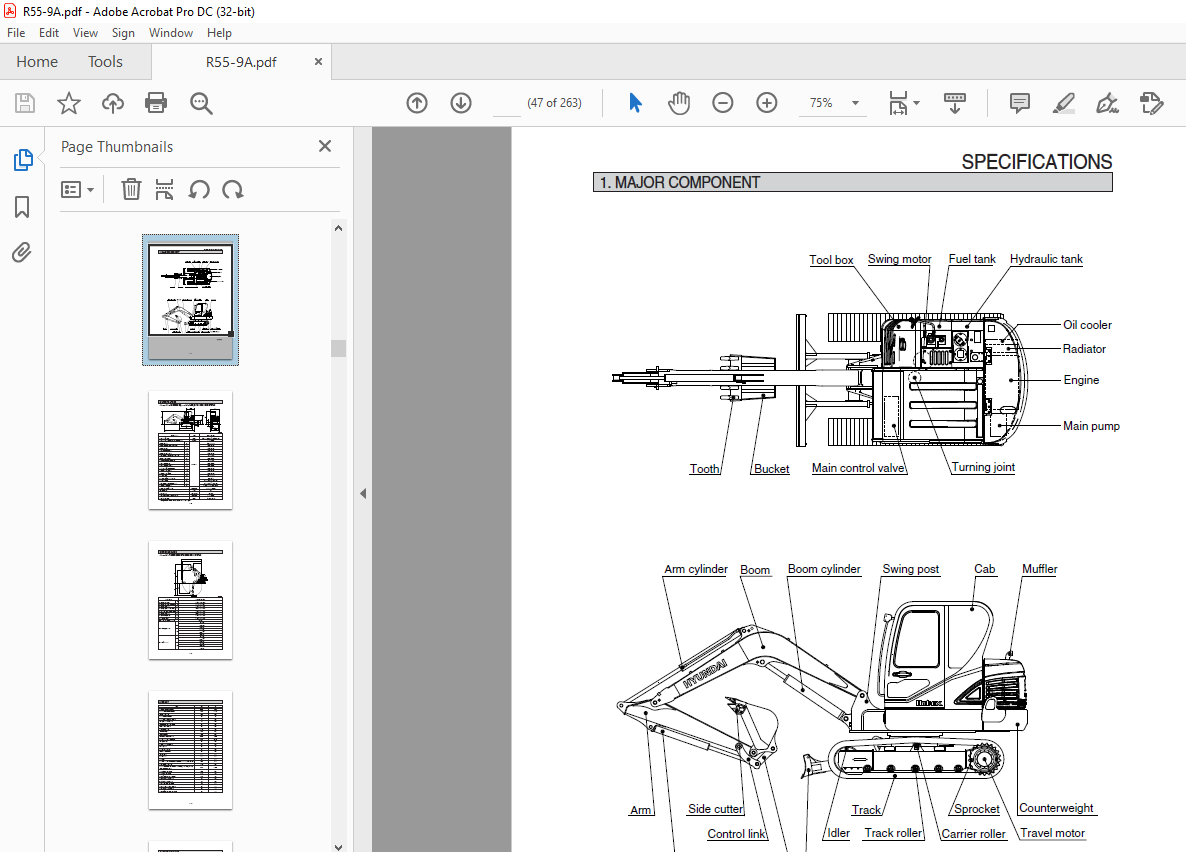Viewport: 1186px width, 852px height.
Task: Select the second page thumbnail
Action: point(190,450)
